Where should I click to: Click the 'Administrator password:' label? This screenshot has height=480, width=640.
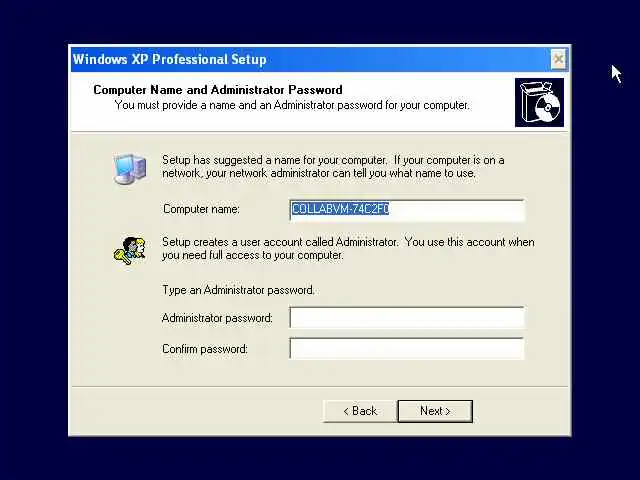pyautogui.click(x=217, y=318)
